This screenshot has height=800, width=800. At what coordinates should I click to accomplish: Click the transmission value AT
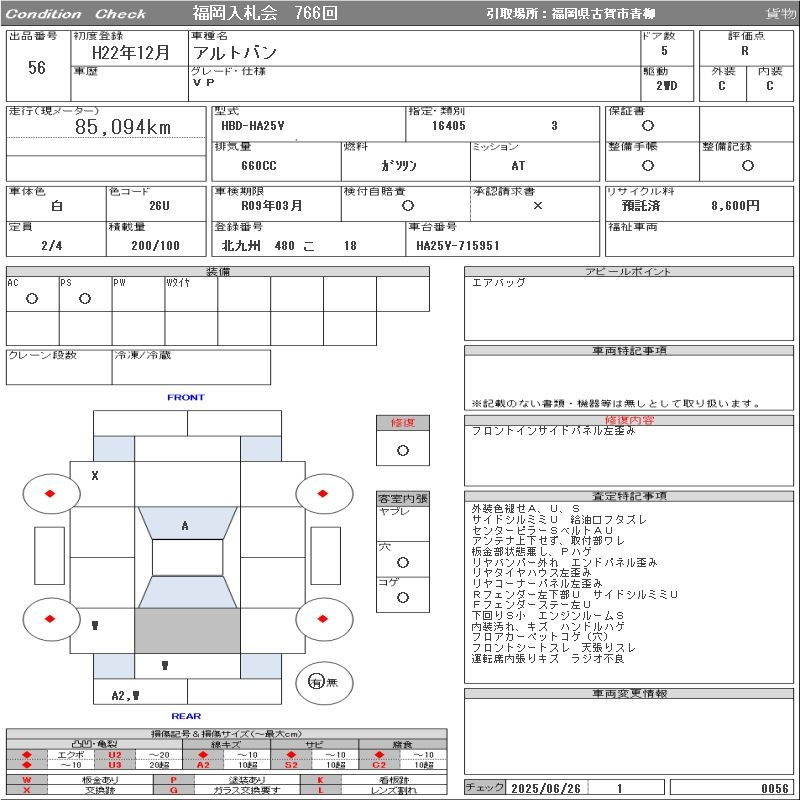pyautogui.click(x=518, y=166)
